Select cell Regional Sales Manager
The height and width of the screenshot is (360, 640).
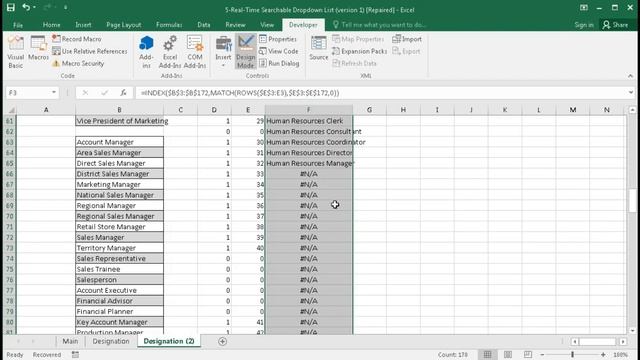coord(120,216)
